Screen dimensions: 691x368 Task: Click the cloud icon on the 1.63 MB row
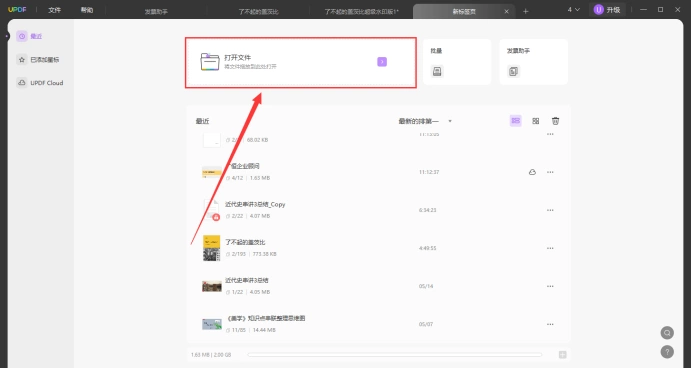pyautogui.click(x=532, y=172)
